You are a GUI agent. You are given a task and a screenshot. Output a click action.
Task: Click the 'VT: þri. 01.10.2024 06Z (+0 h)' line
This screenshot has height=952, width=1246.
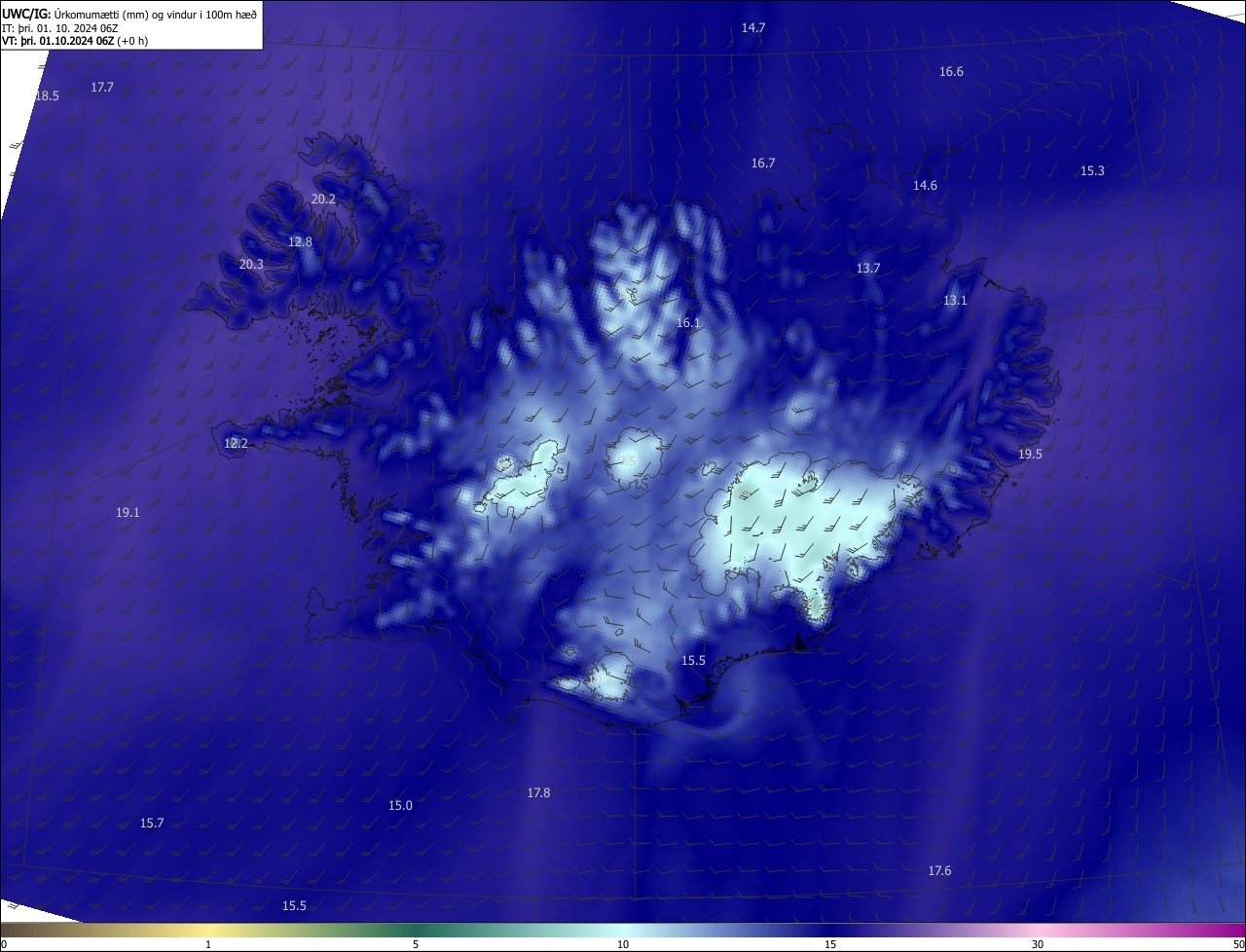pyautogui.click(x=75, y=41)
